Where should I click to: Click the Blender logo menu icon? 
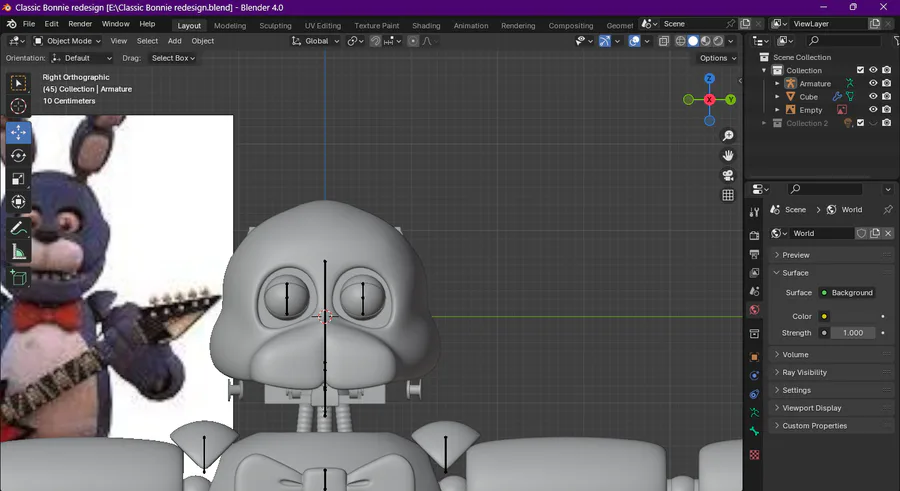(11, 24)
